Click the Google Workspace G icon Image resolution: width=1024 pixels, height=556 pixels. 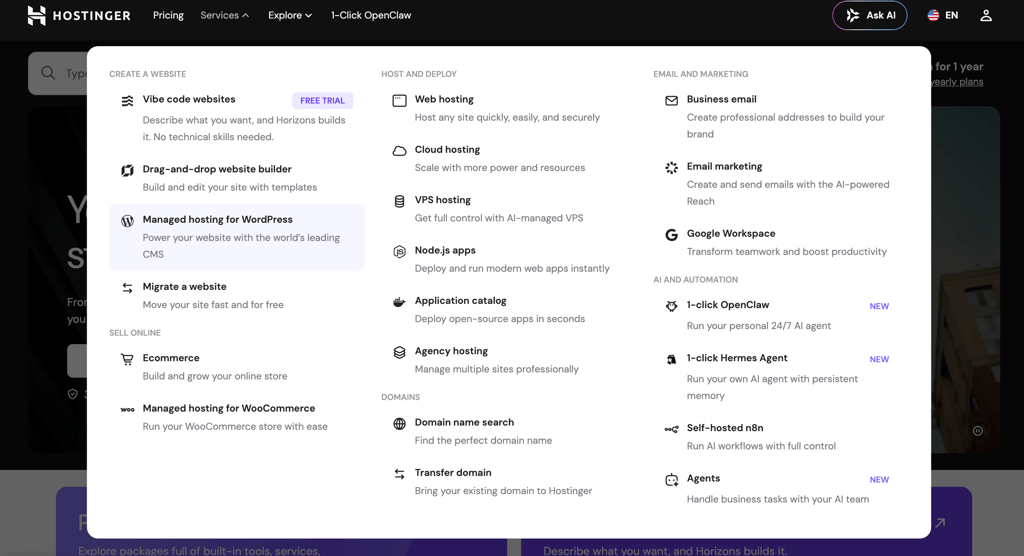coord(671,235)
